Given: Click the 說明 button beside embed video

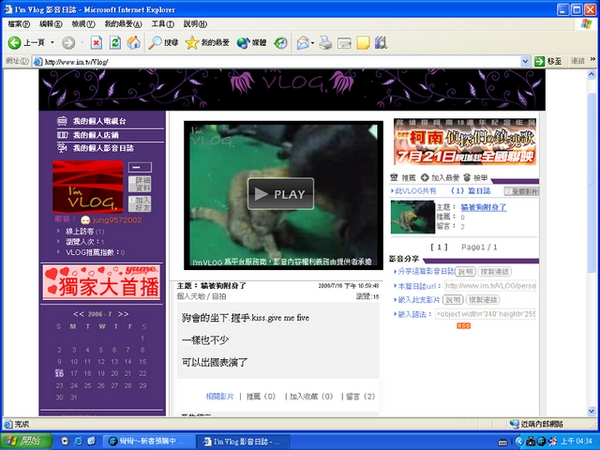Looking at the screenshot, I should 453,300.
